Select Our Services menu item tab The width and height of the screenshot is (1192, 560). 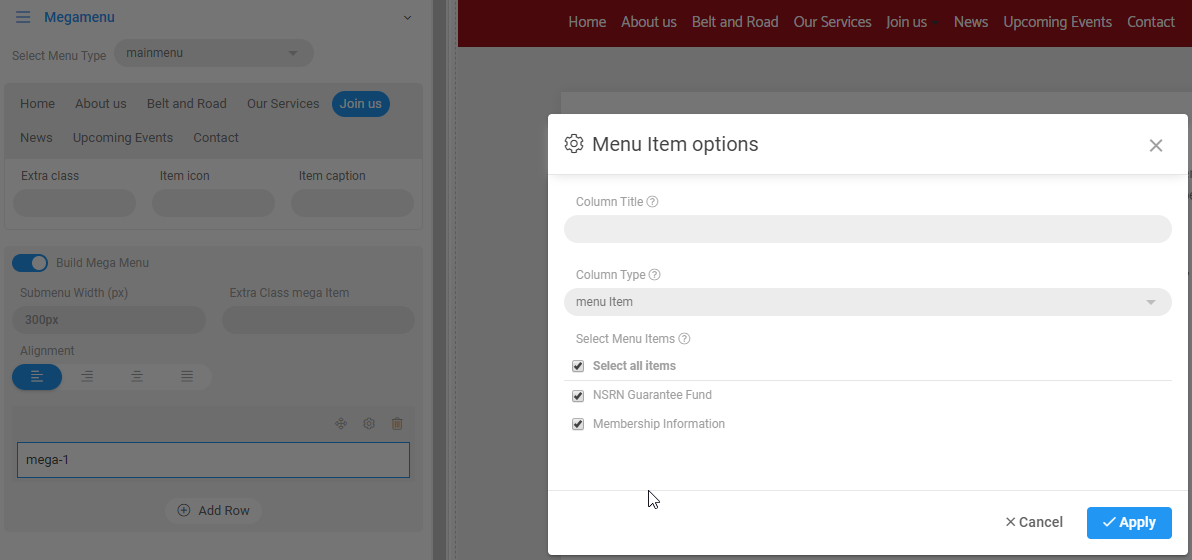tap(283, 104)
